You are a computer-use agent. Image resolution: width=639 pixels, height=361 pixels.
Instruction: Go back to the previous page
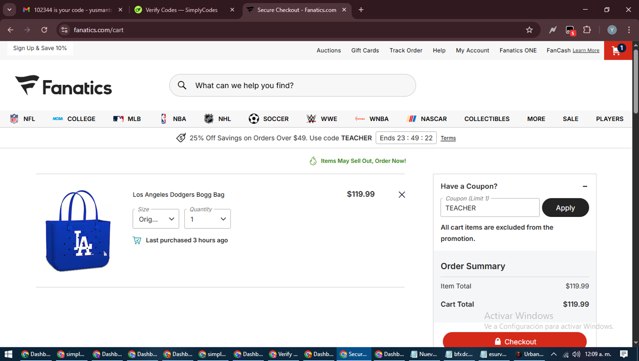tap(10, 30)
